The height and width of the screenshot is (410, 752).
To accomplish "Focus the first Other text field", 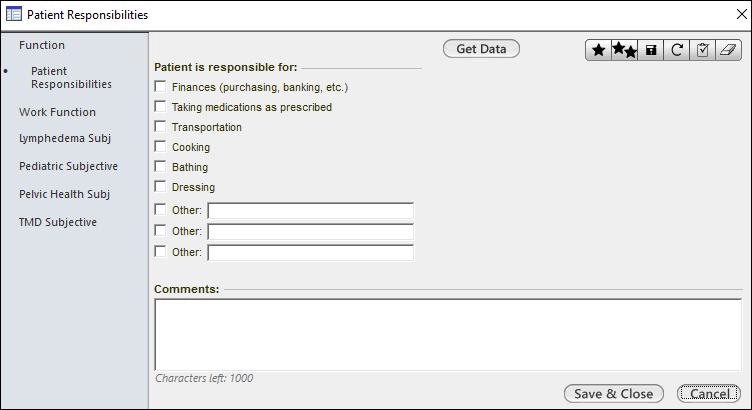I will 310,211.
